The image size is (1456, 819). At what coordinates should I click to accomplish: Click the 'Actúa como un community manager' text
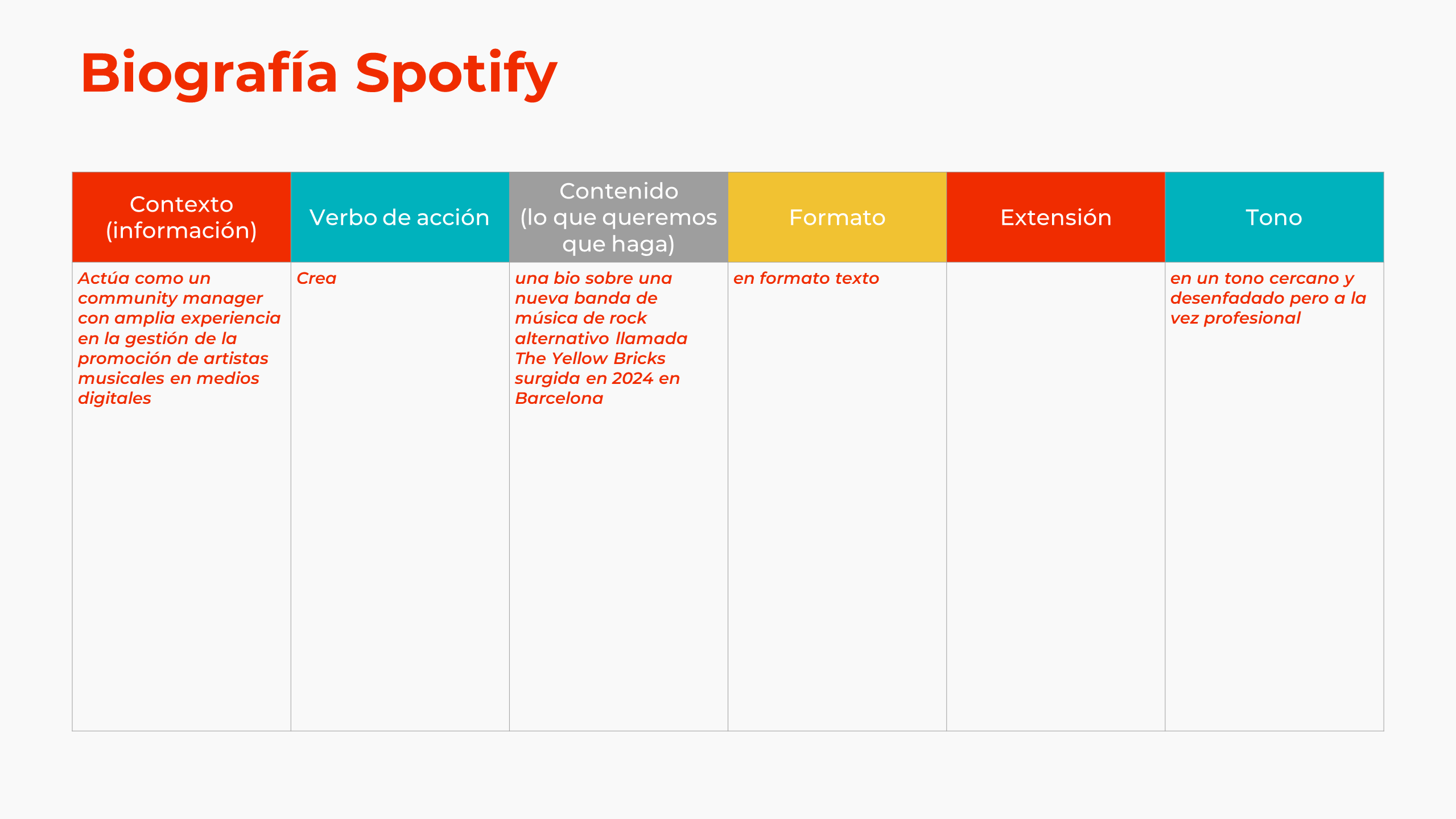point(171,288)
